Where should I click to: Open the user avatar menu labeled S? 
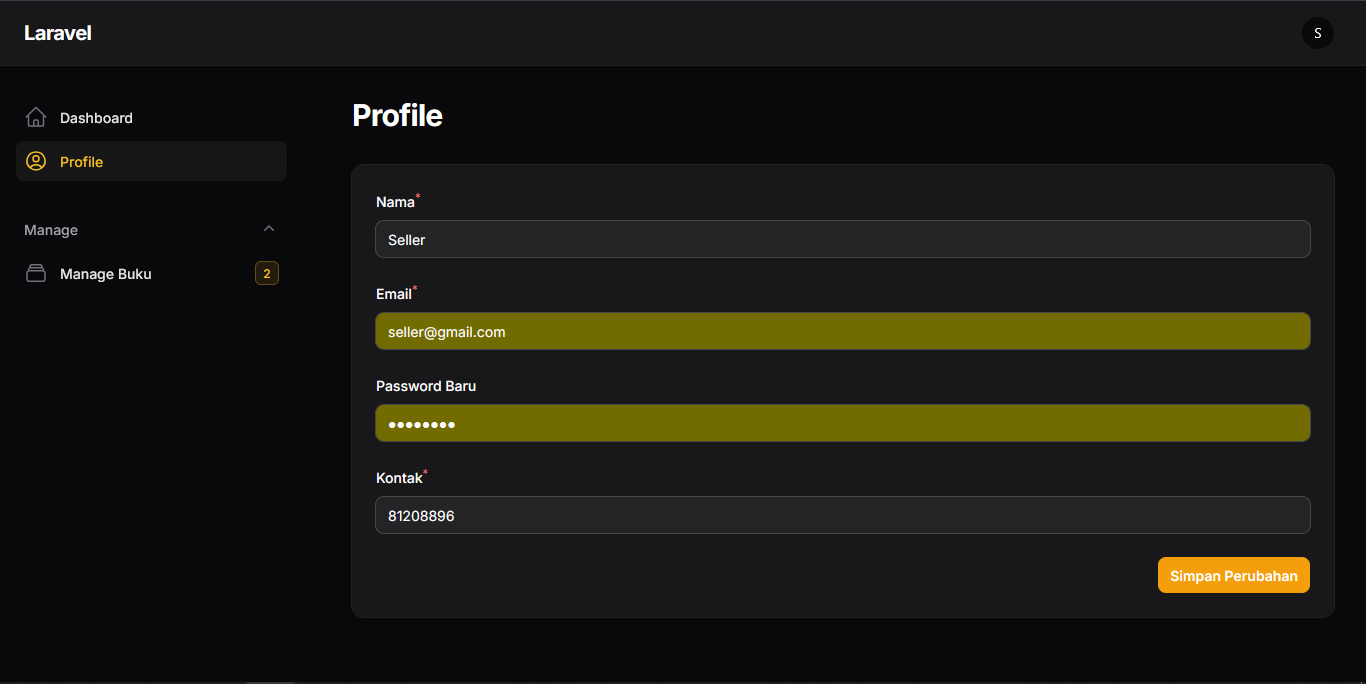(x=1317, y=33)
